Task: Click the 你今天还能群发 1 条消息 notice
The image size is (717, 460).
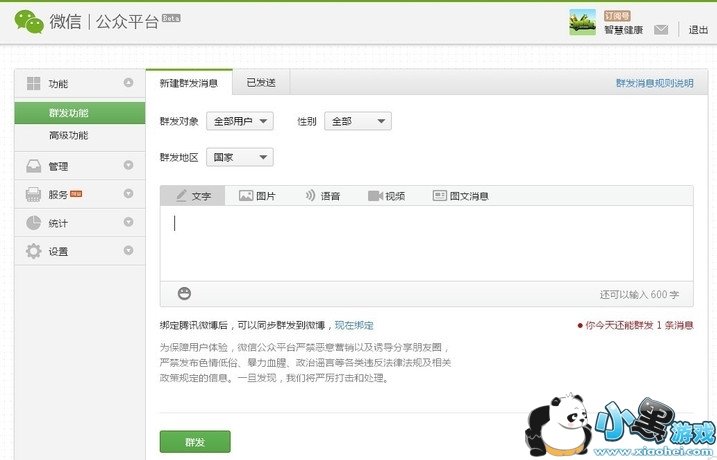Action: click(636, 326)
